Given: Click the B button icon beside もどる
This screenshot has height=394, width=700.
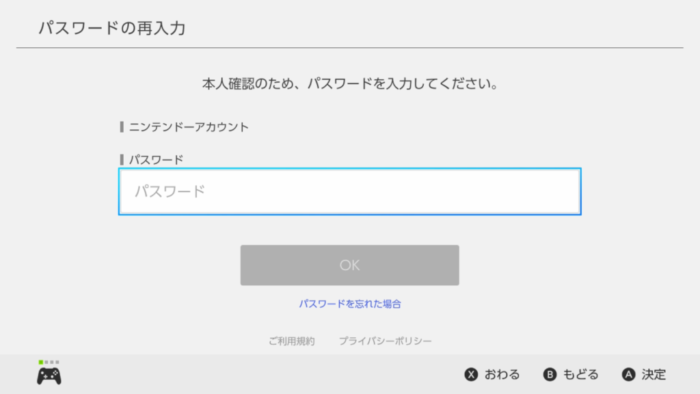Looking at the screenshot, I should coord(550,374).
